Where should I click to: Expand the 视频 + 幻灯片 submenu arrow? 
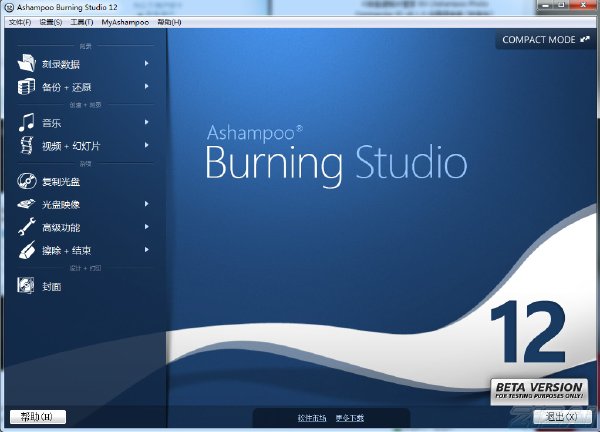coord(147,145)
